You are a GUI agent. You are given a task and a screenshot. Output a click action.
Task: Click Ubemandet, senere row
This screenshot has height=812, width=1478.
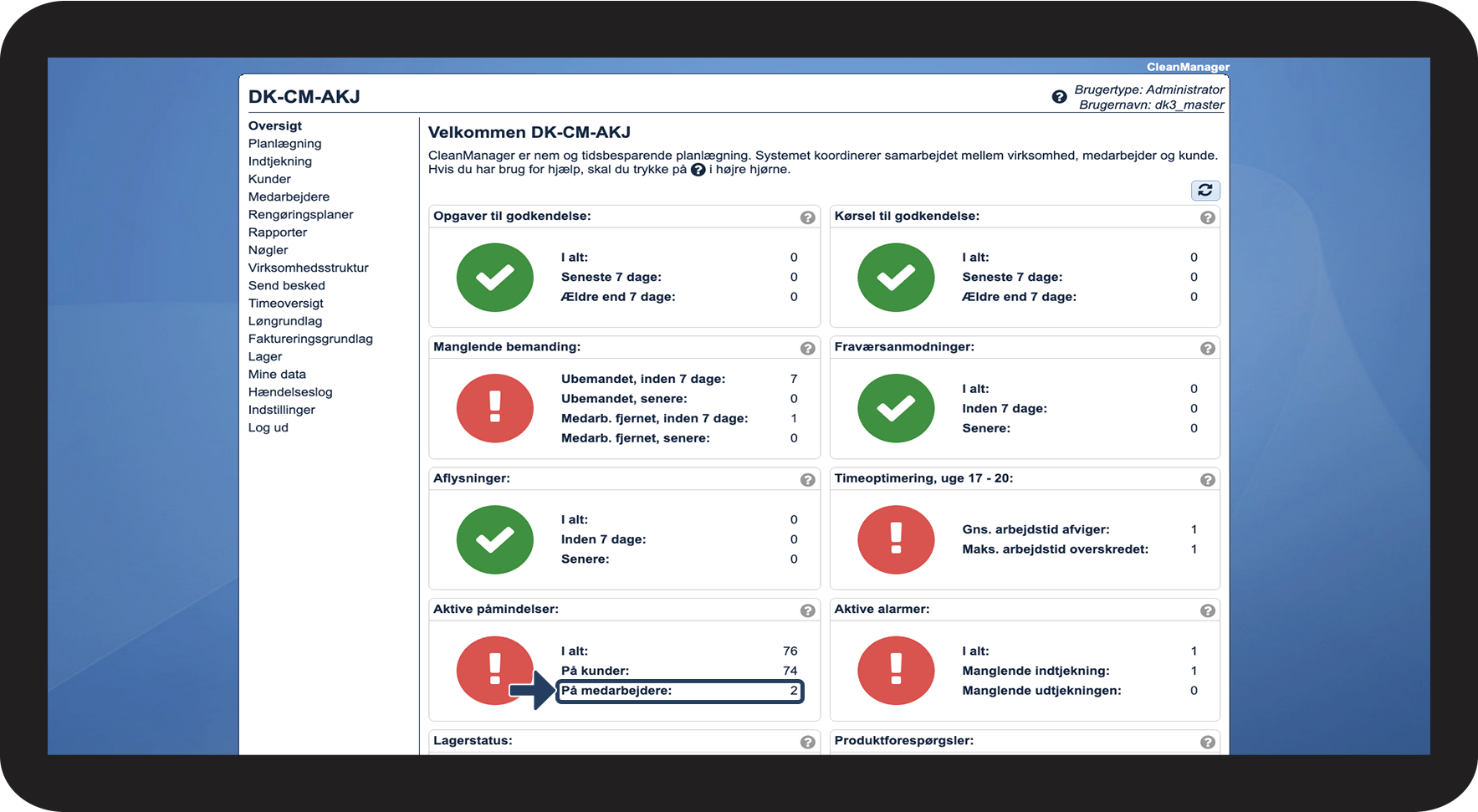click(x=679, y=399)
